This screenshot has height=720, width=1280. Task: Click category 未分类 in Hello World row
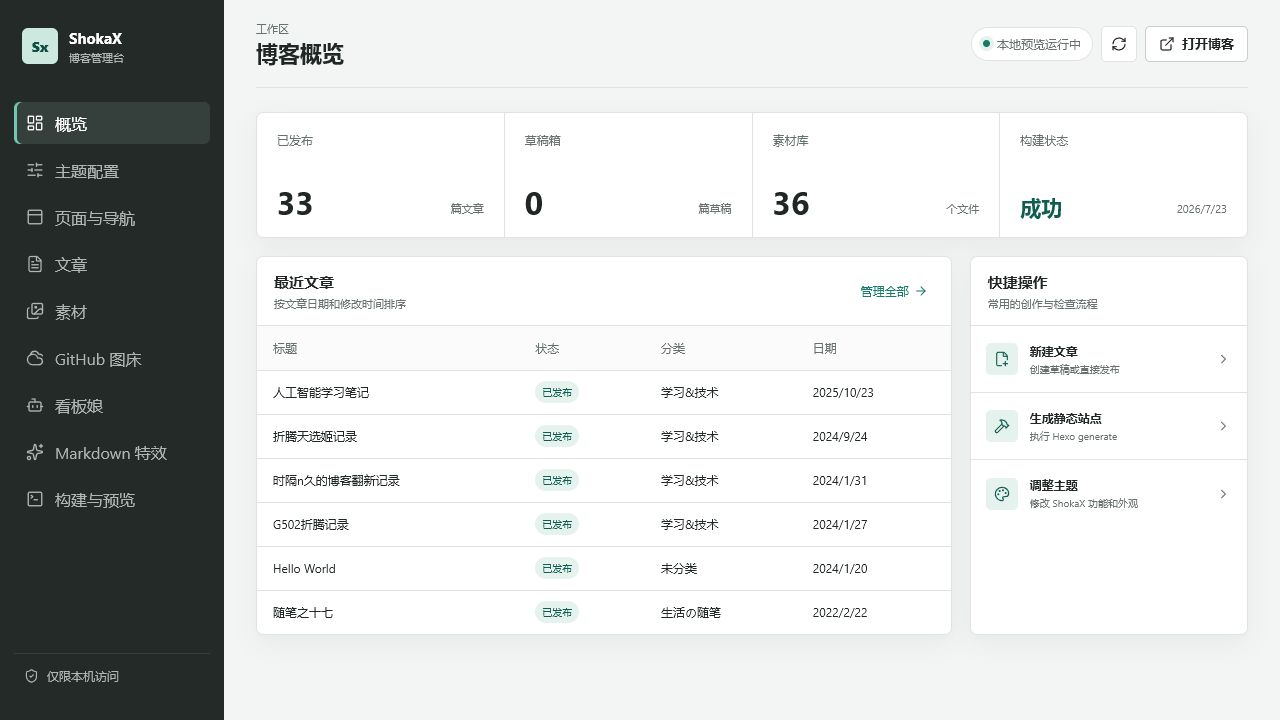[x=679, y=568]
